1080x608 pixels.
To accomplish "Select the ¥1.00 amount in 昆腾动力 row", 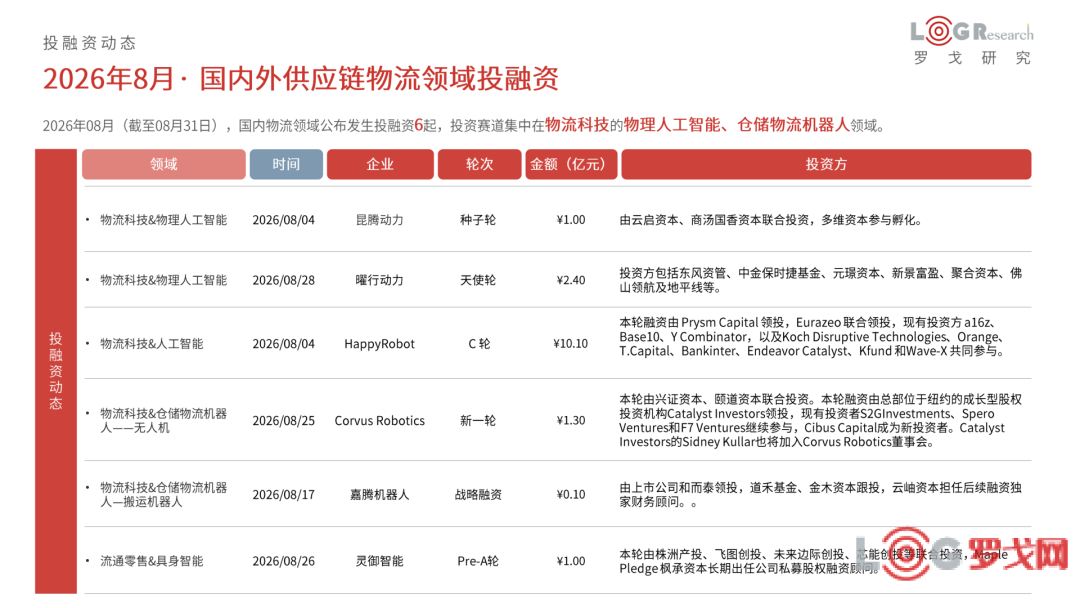I will click(571, 220).
